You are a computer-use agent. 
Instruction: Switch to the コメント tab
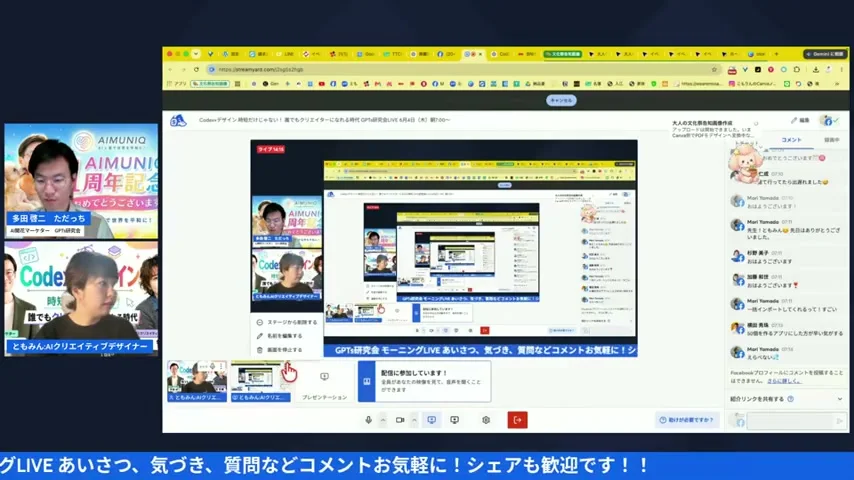point(791,140)
